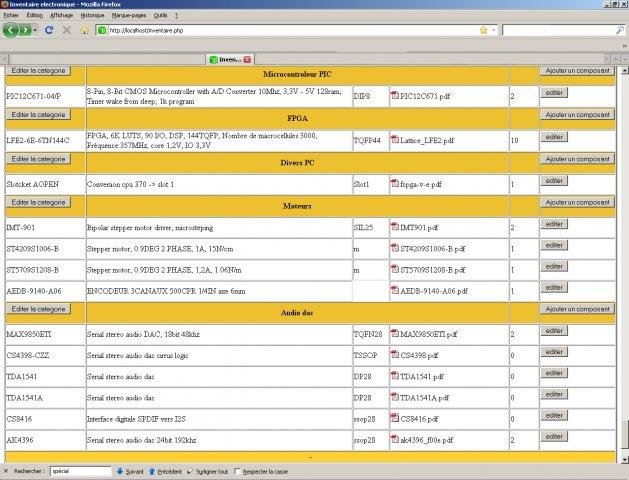
Task: Click the TQFP44 package cell
Action: [371, 140]
